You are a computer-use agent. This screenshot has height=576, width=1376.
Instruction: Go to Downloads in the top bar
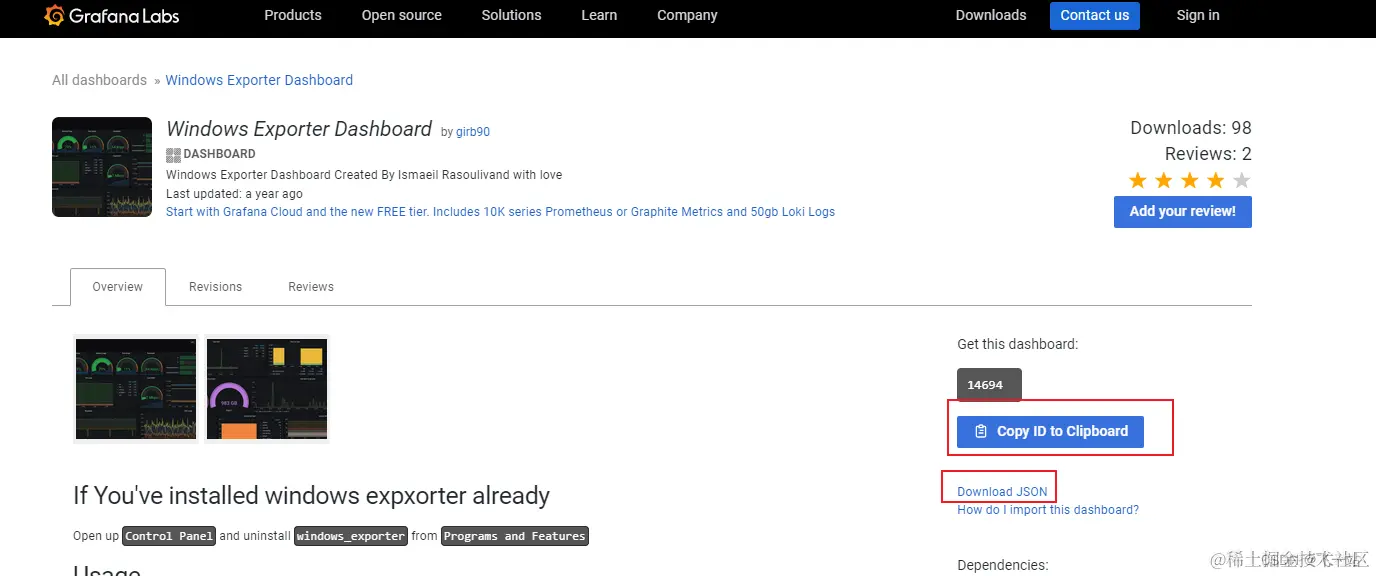991,15
